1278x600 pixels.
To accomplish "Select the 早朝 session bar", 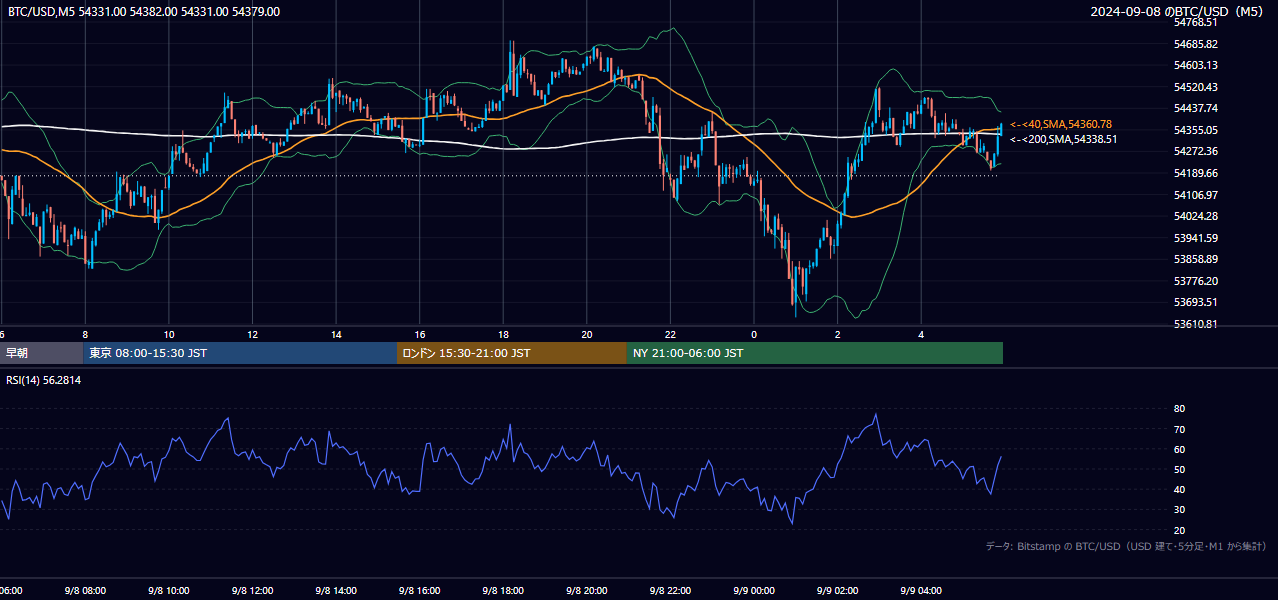I will pos(40,353).
